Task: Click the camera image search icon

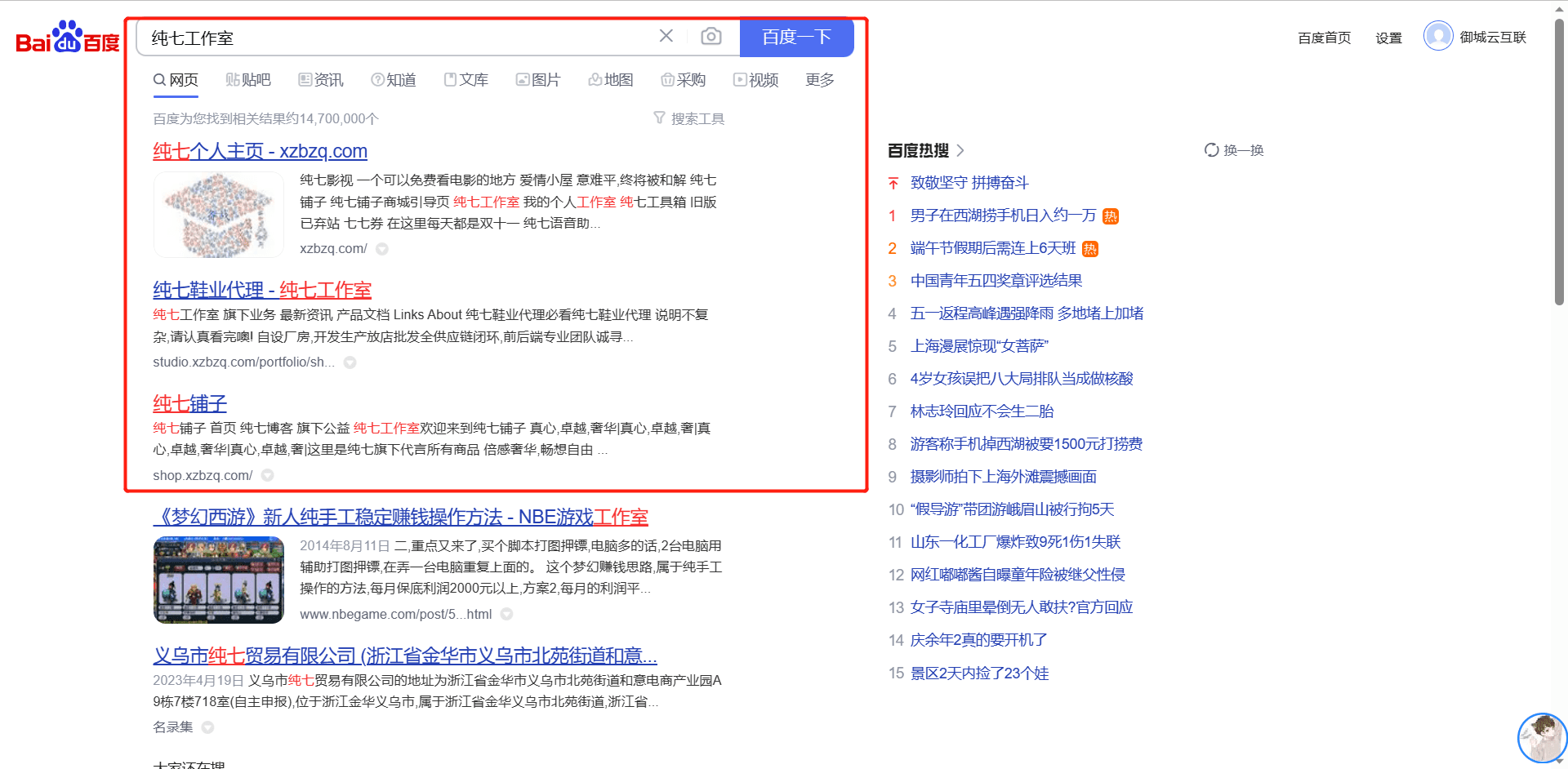Action: 710,37
